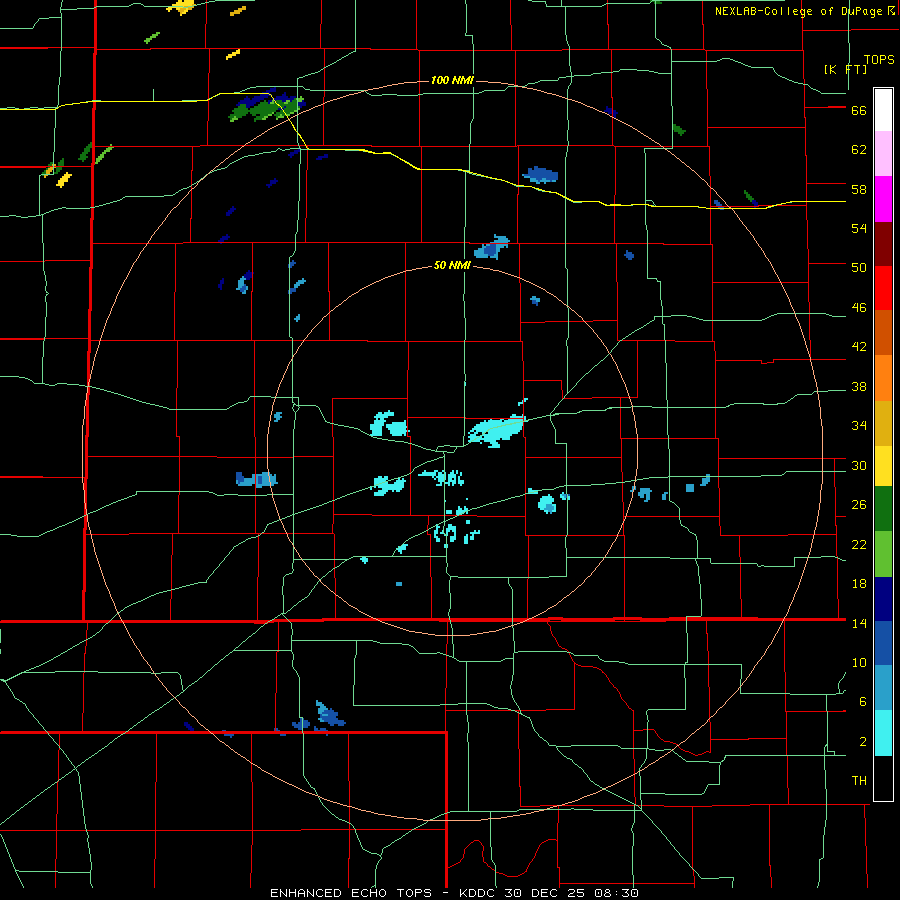
Task: Select the '38' legend value
Action: tap(859, 386)
